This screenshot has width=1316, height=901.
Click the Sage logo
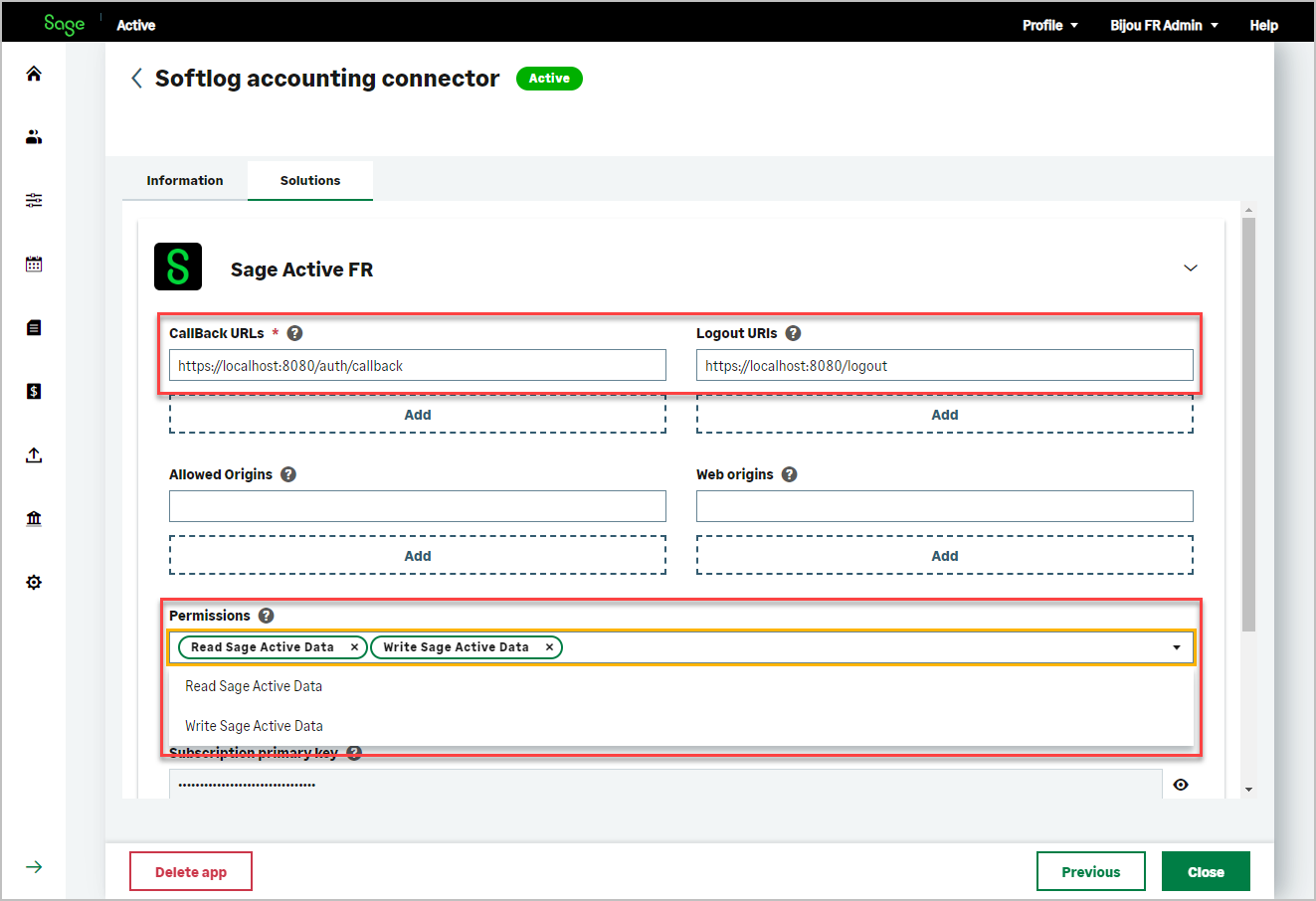(x=65, y=24)
